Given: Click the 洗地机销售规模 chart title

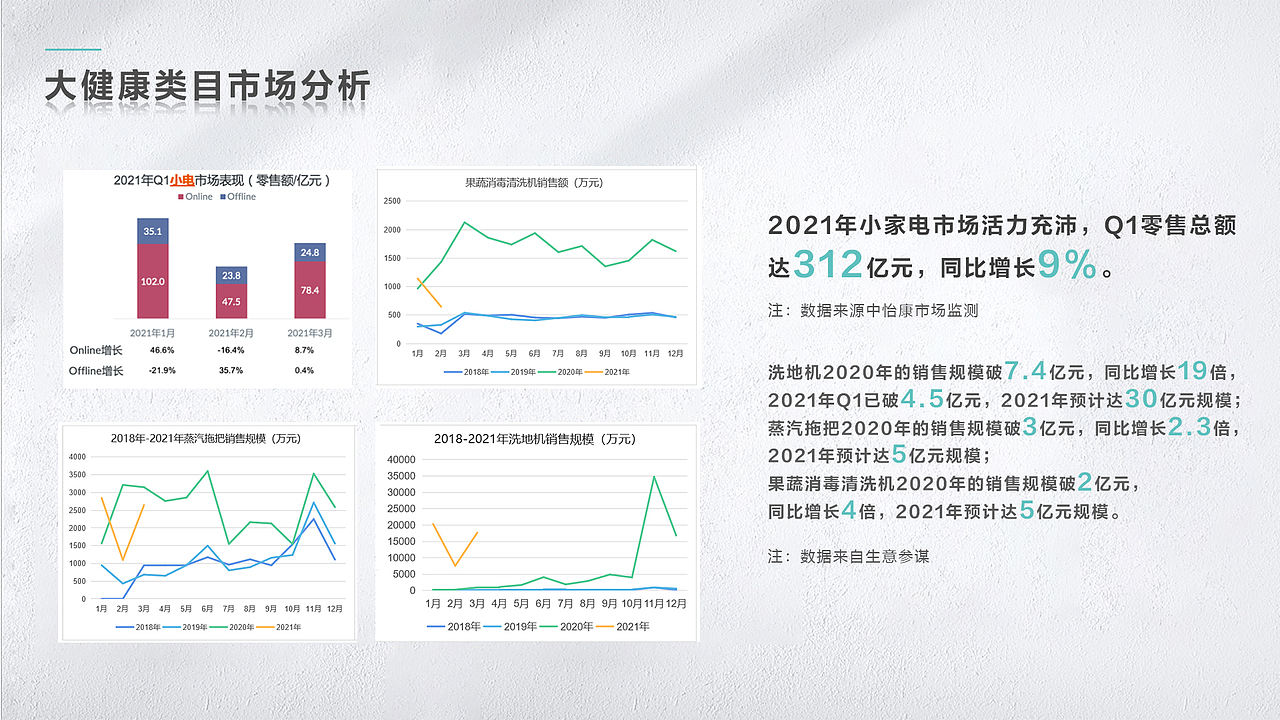Looking at the screenshot, I should 535,439.
